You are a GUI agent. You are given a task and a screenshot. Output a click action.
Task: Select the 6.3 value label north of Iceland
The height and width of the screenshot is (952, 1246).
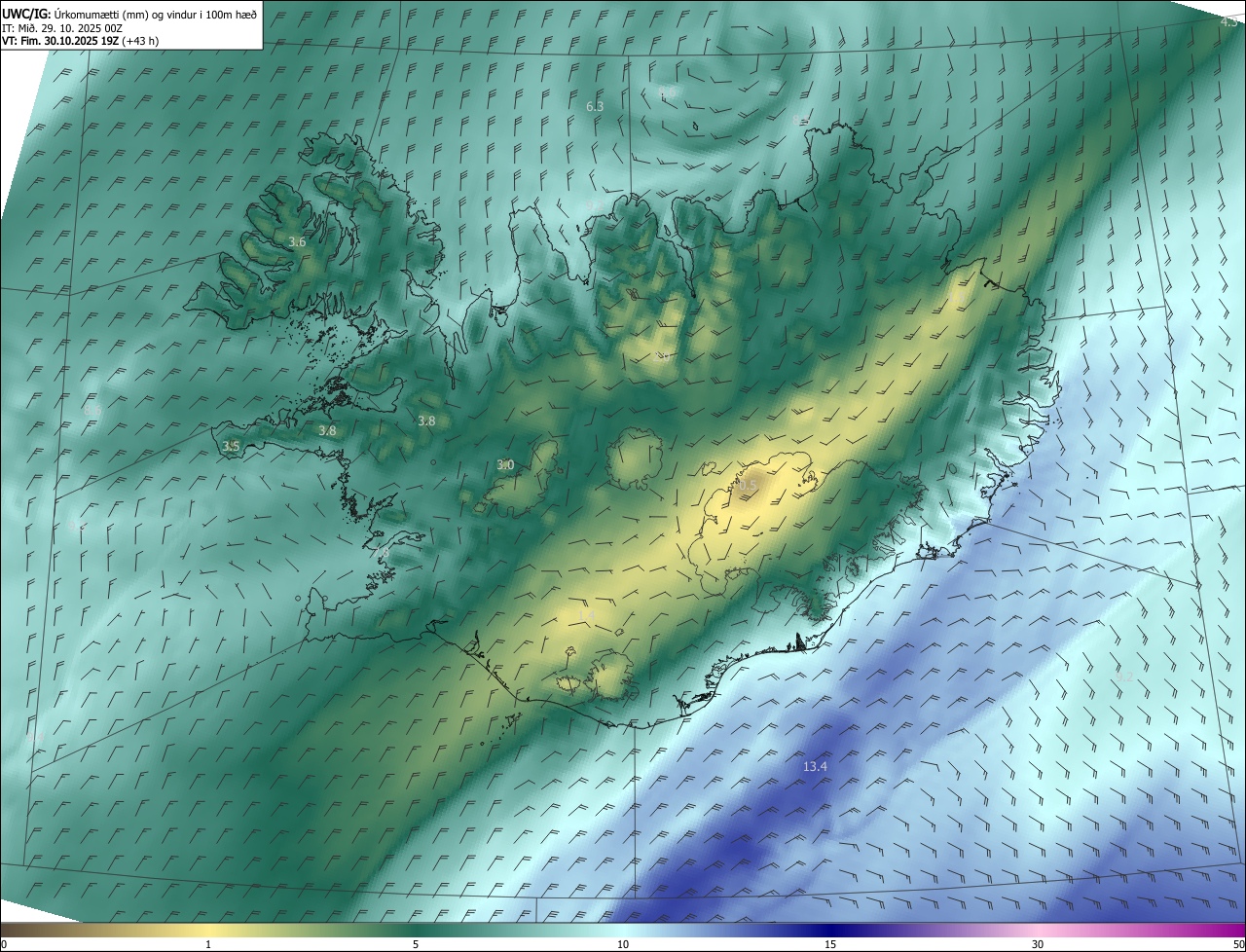pos(595,106)
